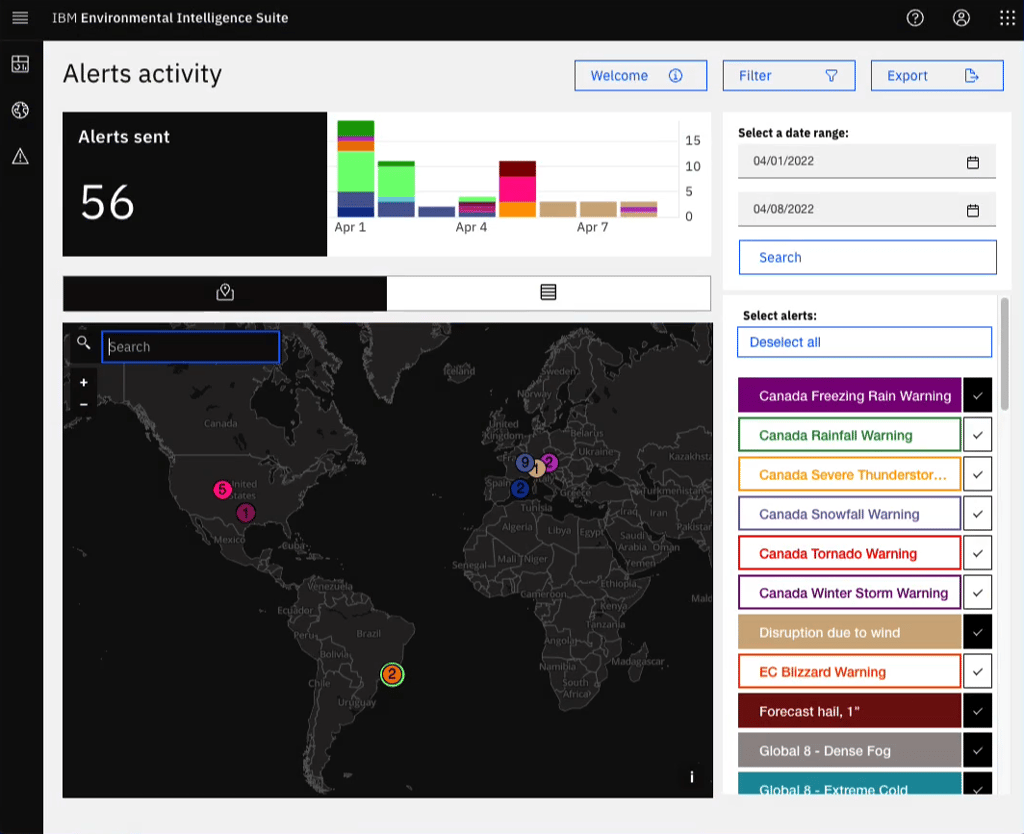Screen dimensions: 1024x834
Task: Open the alerts triangle icon in sidebar
Action: click(20, 156)
